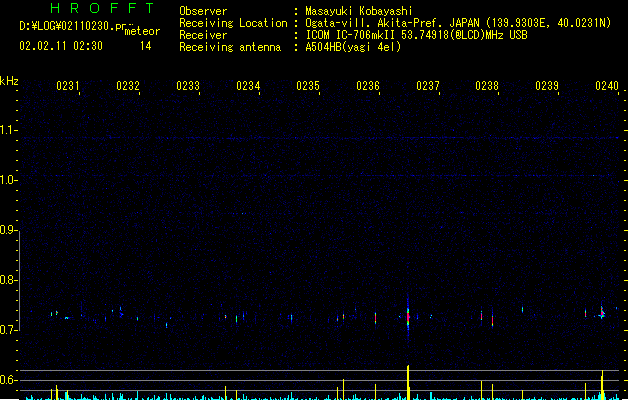629x400 pixels.
Task: Click the date stamp 02.02.11 02:30
Action: pyautogui.click(x=61, y=46)
